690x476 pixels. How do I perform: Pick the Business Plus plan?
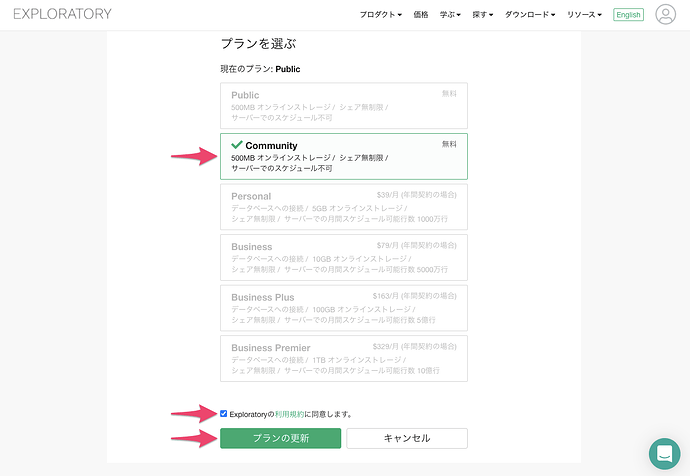click(344, 308)
